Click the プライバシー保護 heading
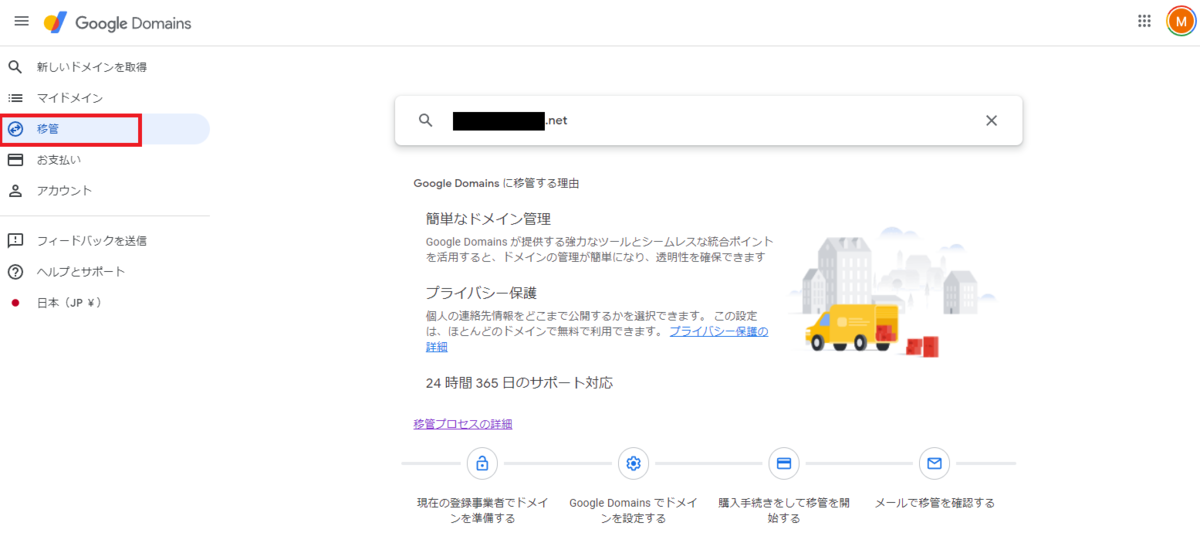 click(481, 293)
